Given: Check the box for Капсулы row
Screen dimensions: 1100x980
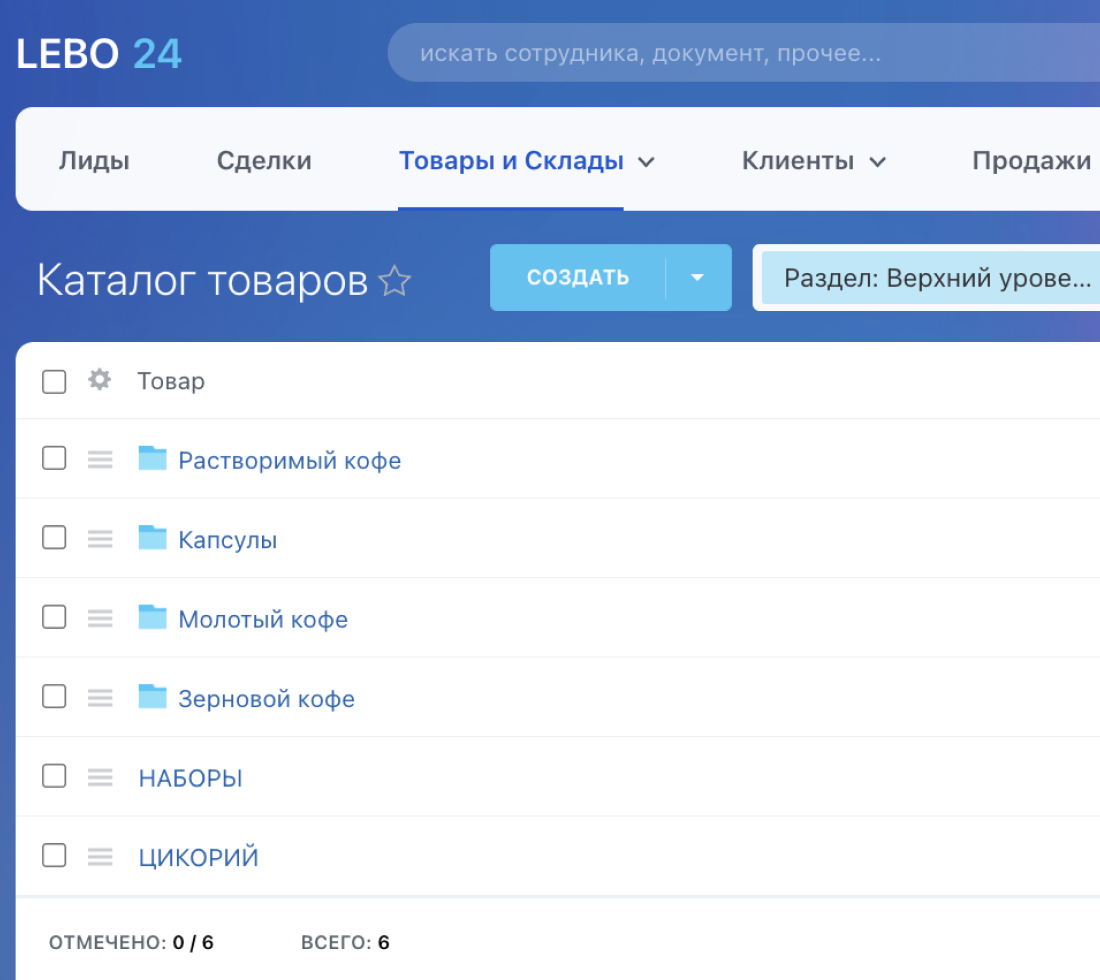Looking at the screenshot, I should pyautogui.click(x=54, y=538).
